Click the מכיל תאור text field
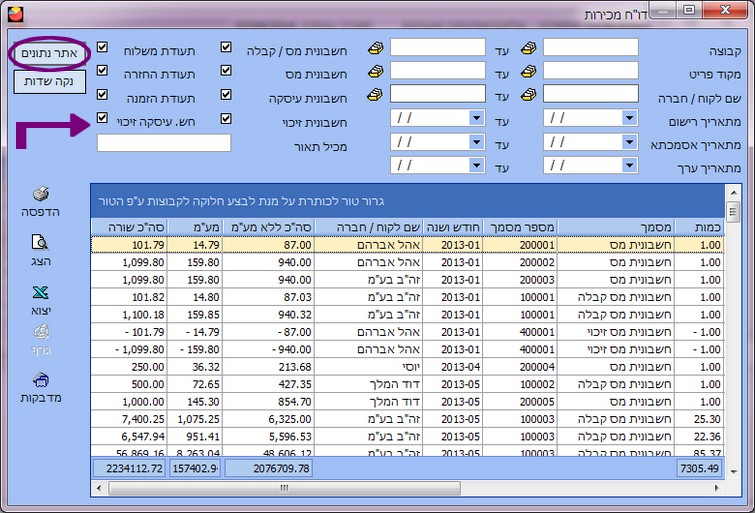755x513 pixels. click(164, 143)
